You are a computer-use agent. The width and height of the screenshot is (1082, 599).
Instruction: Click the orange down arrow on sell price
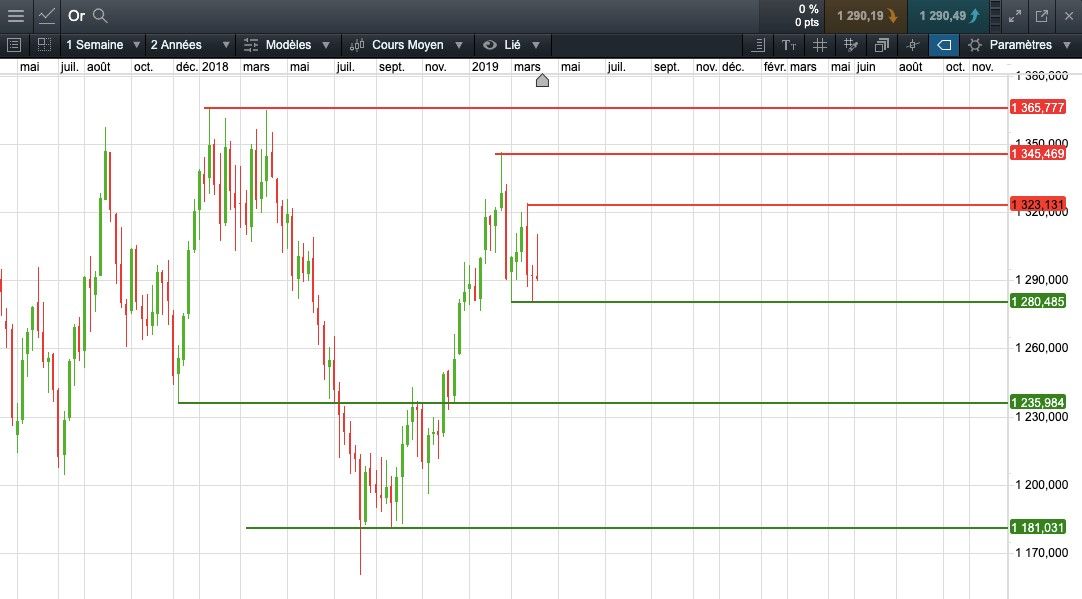(x=892, y=16)
